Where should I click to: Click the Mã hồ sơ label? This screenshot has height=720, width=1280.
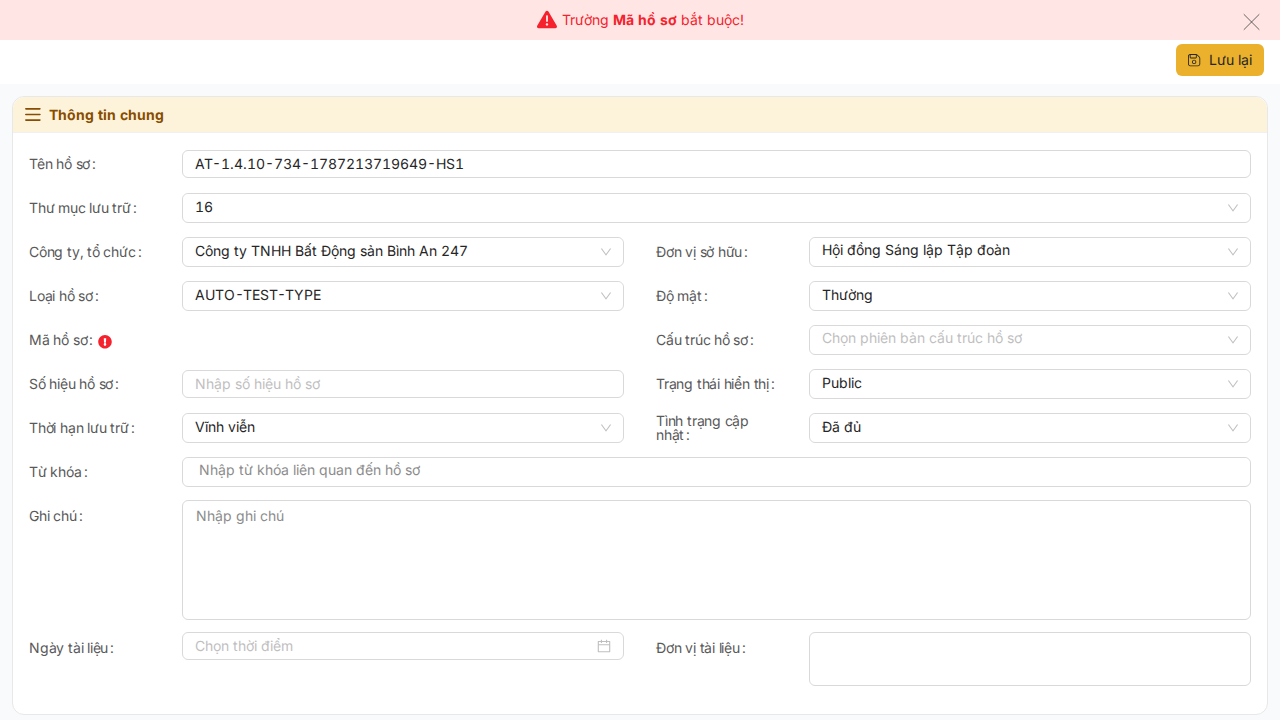coord(61,340)
